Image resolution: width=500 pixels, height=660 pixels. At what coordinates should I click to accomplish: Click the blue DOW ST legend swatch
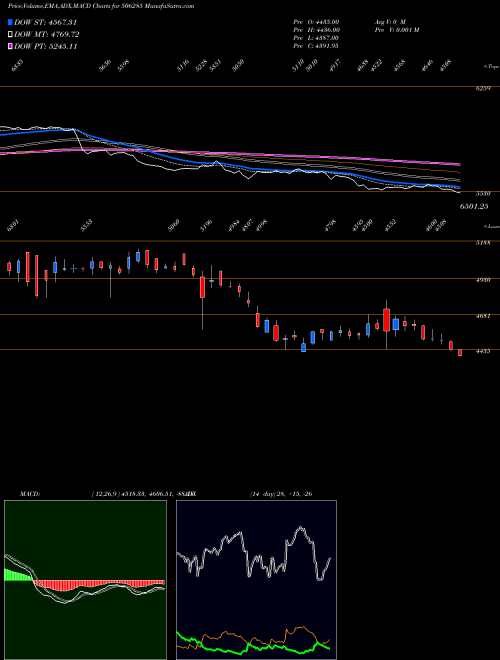click(x=11, y=22)
